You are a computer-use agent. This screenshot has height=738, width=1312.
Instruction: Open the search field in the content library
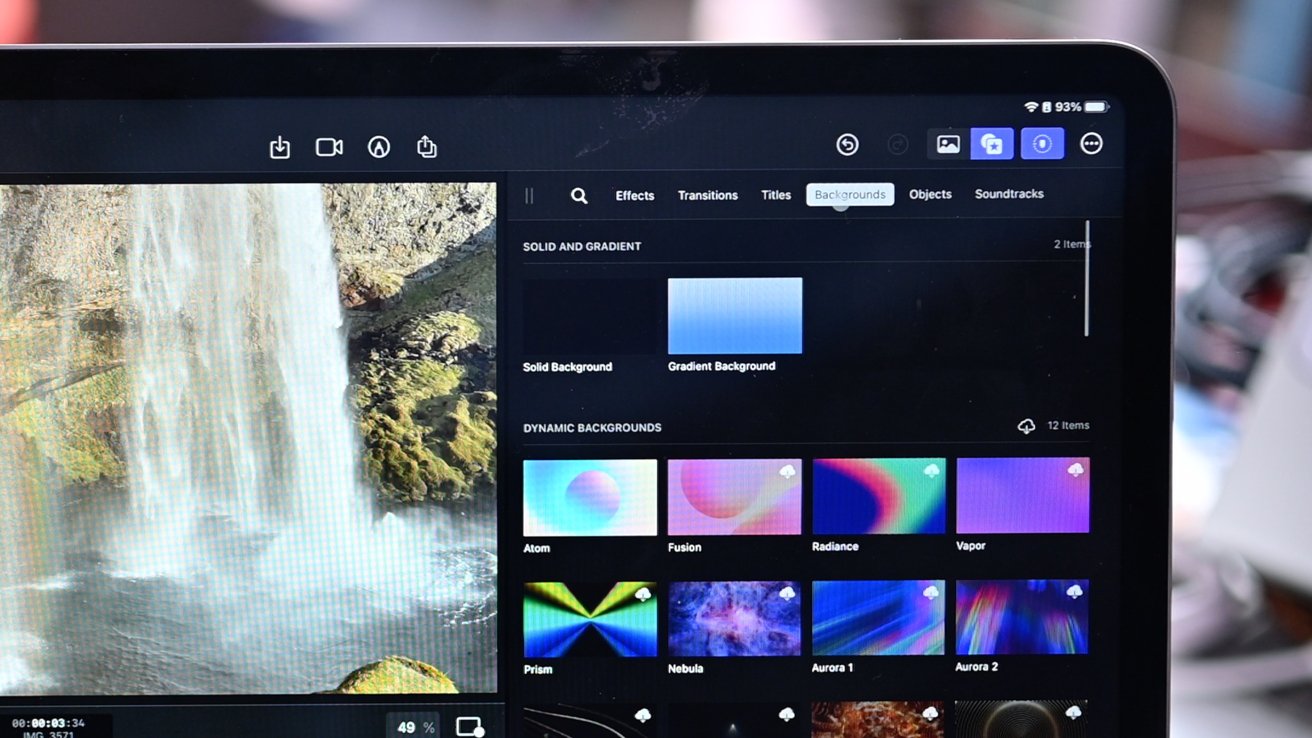click(x=579, y=195)
